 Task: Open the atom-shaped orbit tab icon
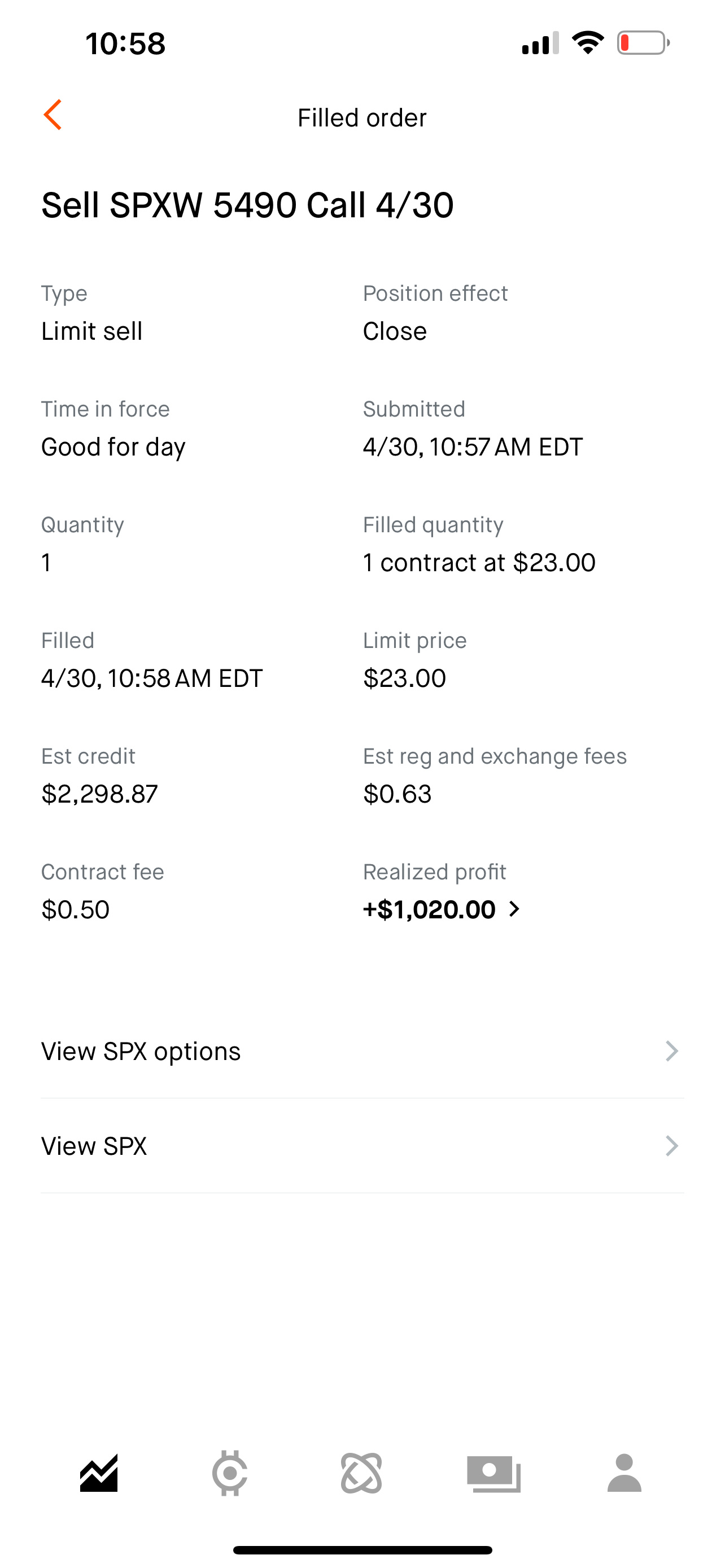pyautogui.click(x=361, y=1473)
